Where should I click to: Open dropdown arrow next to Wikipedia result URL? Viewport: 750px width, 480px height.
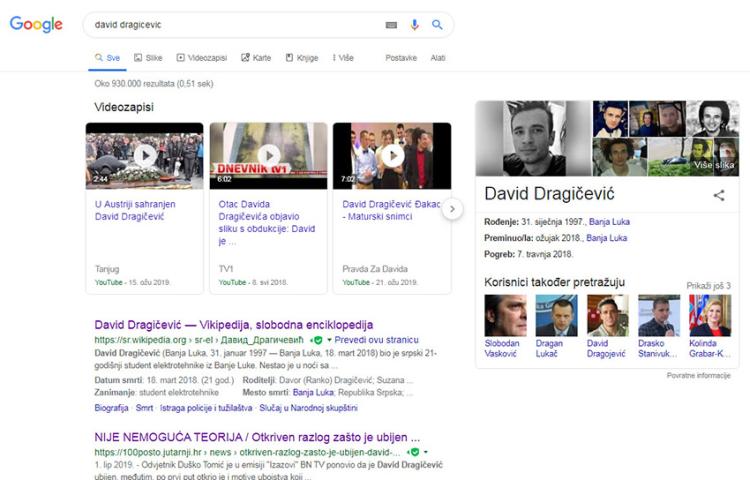(329, 340)
